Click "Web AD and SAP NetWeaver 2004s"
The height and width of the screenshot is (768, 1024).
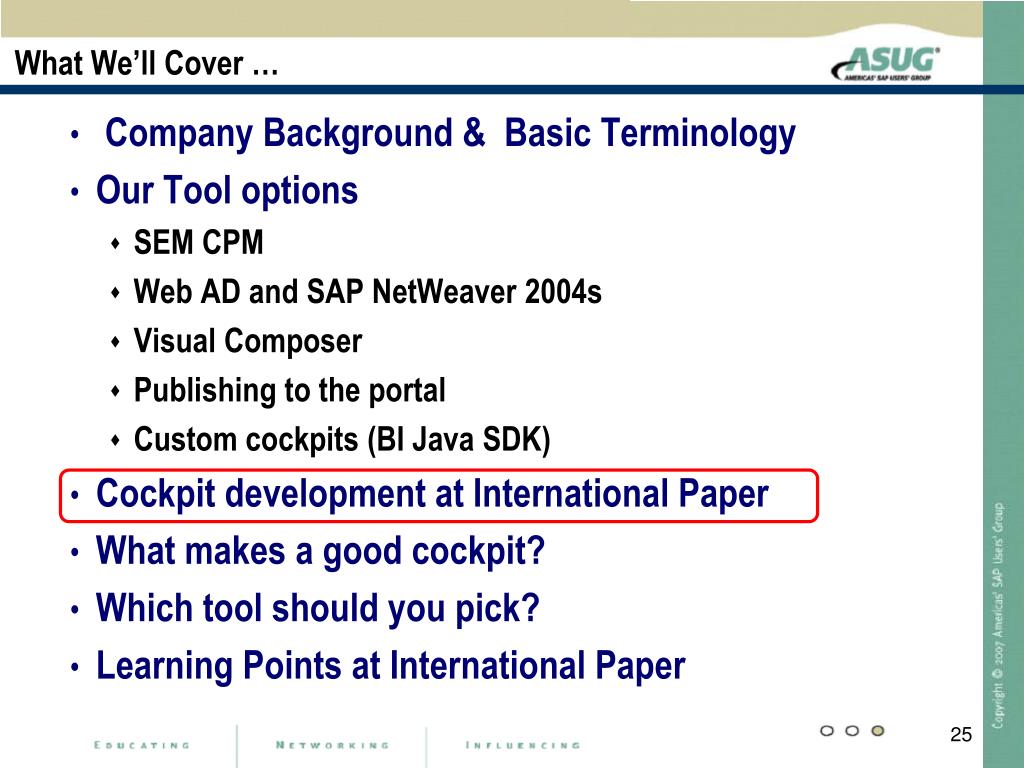point(368,291)
